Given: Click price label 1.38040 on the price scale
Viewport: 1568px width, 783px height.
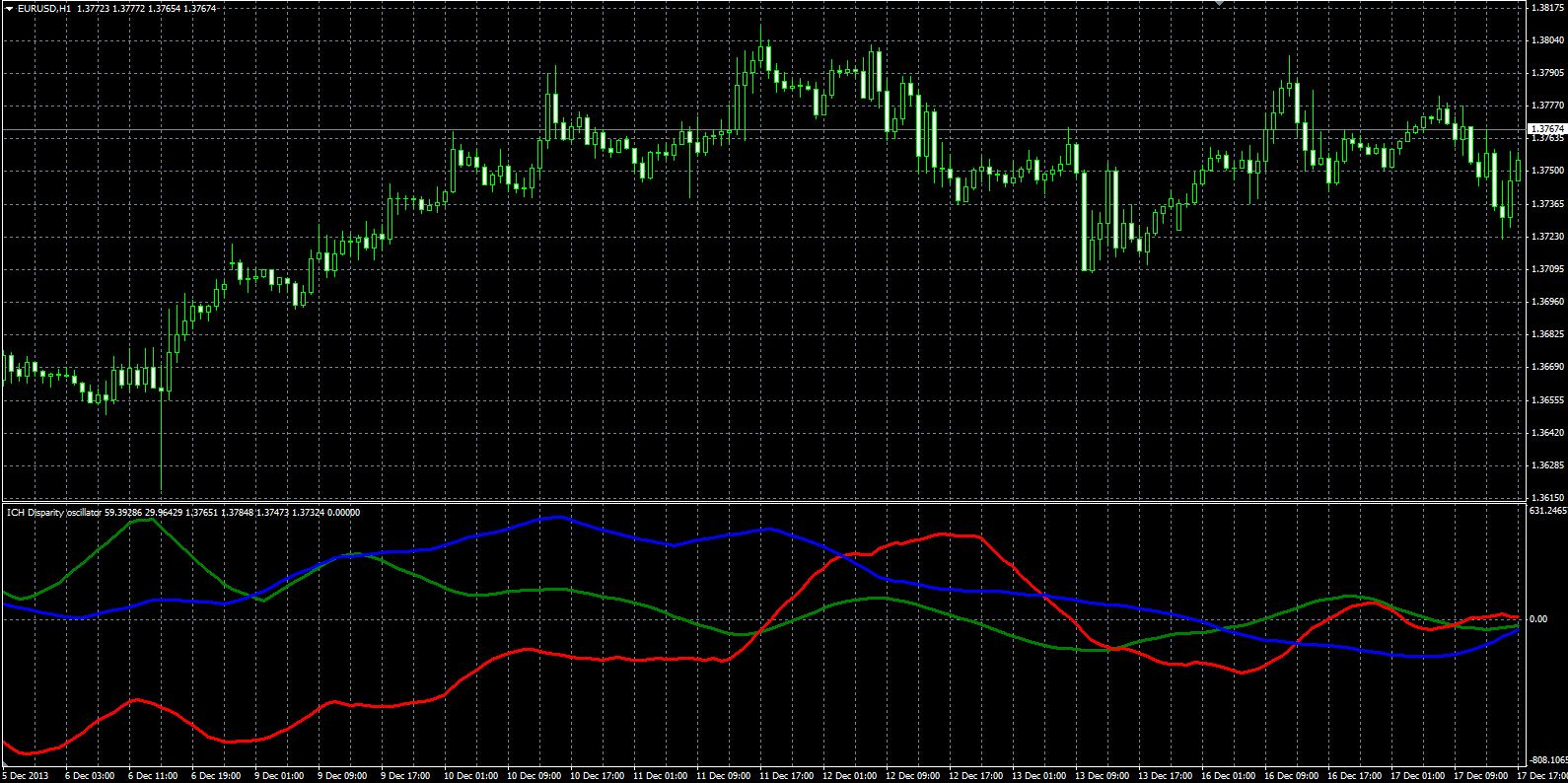Looking at the screenshot, I should (1547, 40).
